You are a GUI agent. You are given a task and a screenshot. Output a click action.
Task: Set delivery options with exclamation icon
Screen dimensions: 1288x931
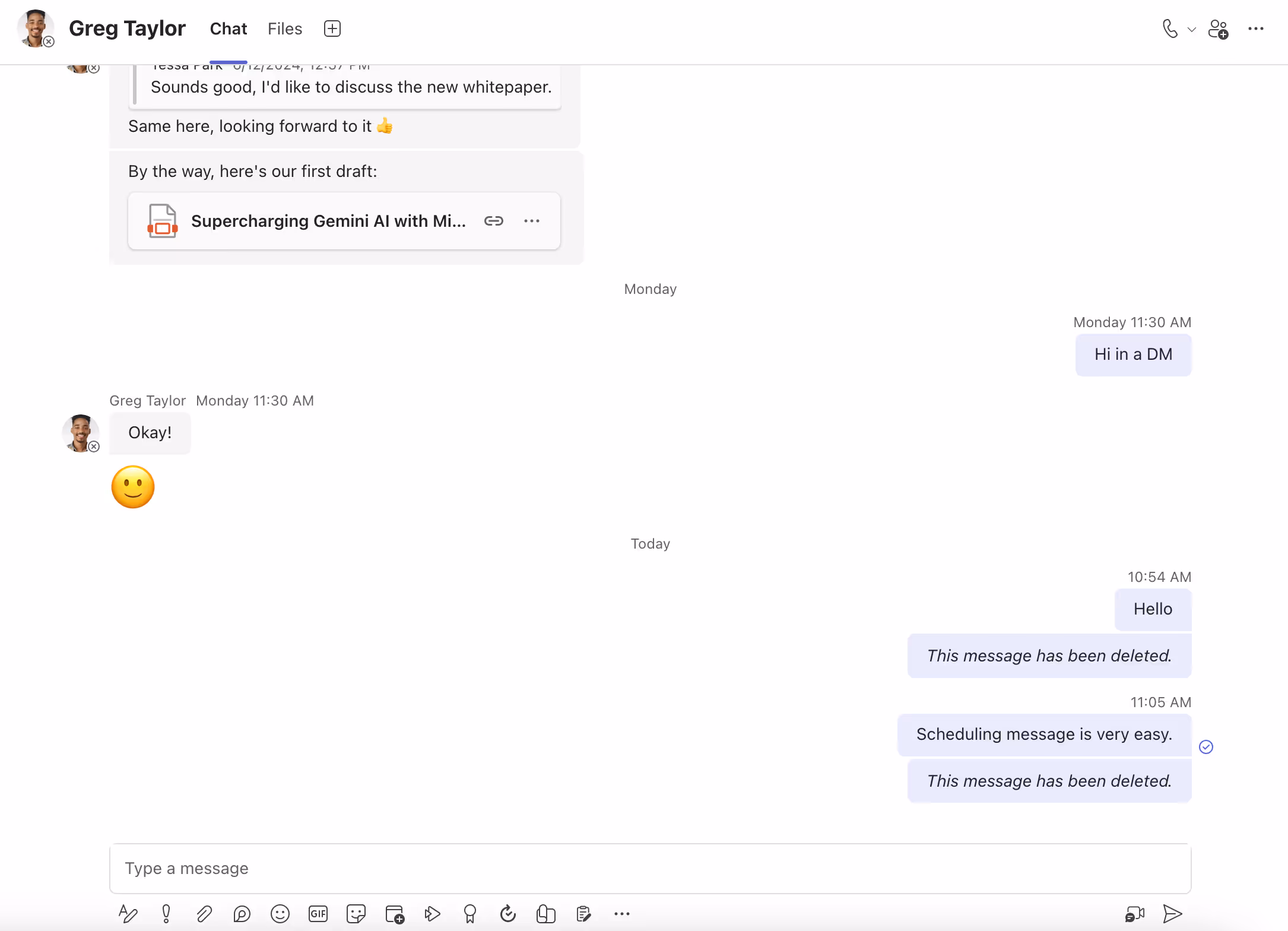click(166, 914)
